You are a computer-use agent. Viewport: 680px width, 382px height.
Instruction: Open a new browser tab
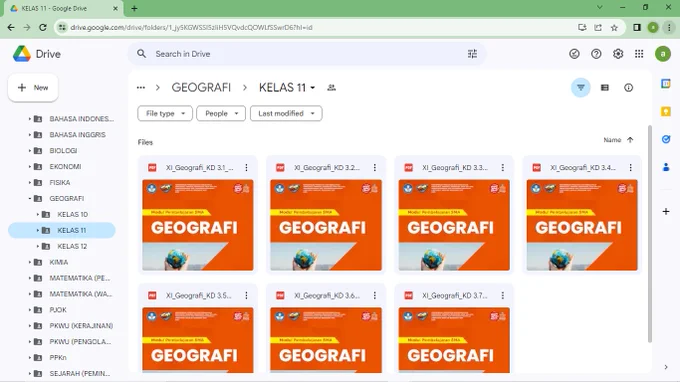click(x=134, y=8)
